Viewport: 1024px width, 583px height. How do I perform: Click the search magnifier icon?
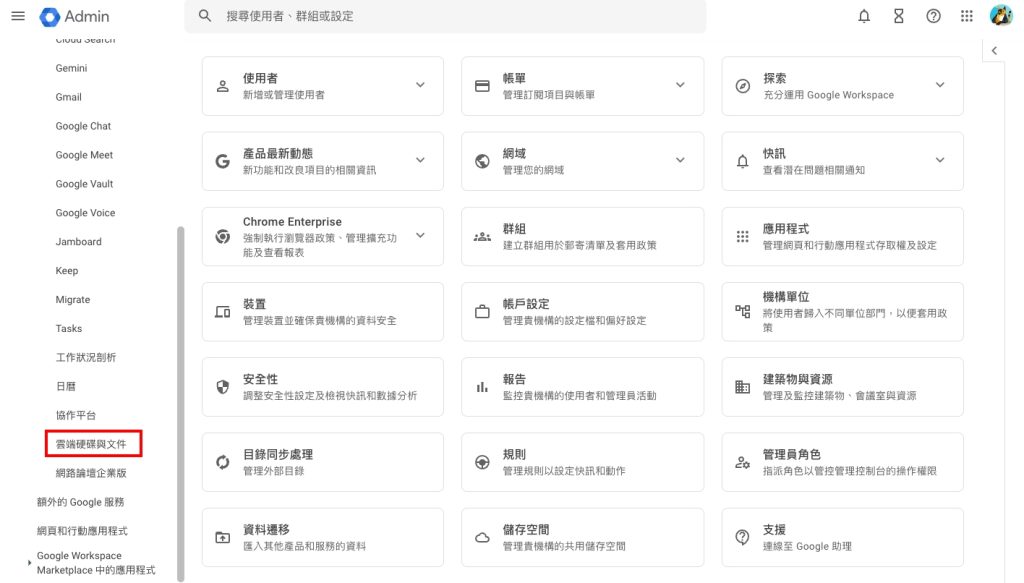pyautogui.click(x=205, y=16)
